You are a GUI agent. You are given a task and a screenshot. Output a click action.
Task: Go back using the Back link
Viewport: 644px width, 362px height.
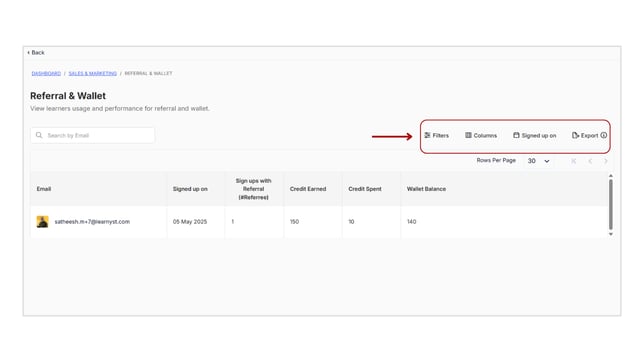tap(36, 53)
